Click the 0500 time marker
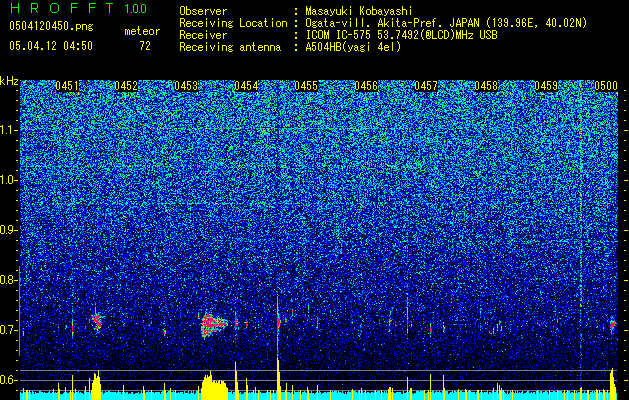Image resolution: width=629 pixels, height=400 pixels. (606, 86)
